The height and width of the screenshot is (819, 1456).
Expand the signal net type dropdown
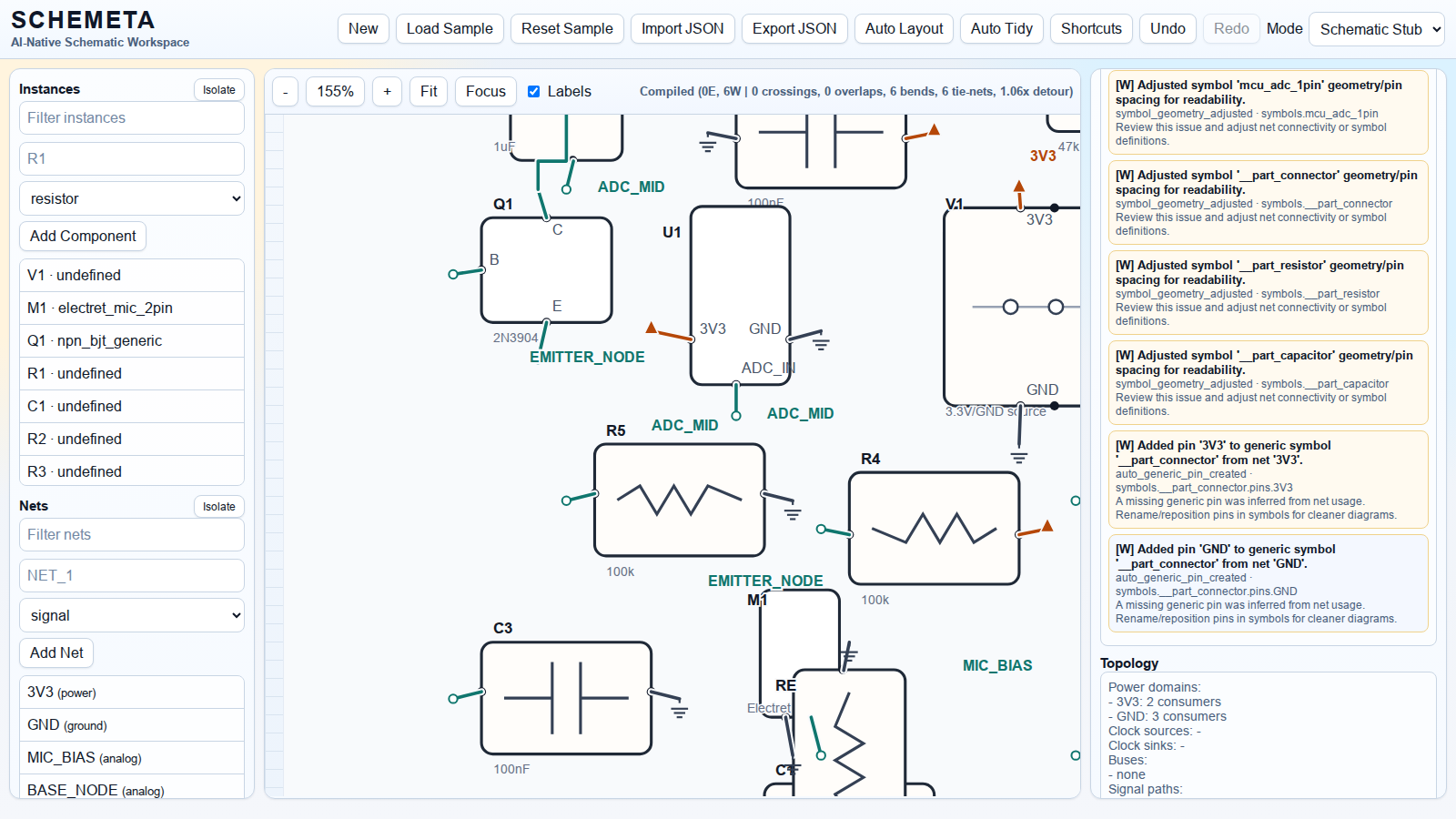pos(132,615)
